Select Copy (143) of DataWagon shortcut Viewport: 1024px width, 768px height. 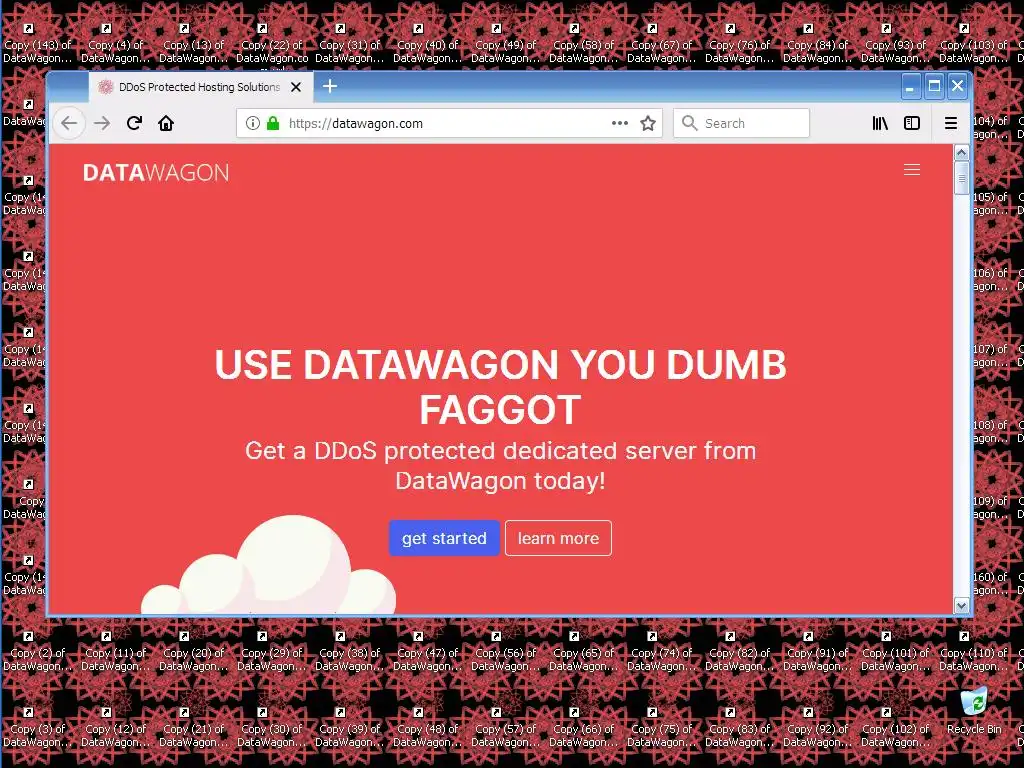(37, 44)
